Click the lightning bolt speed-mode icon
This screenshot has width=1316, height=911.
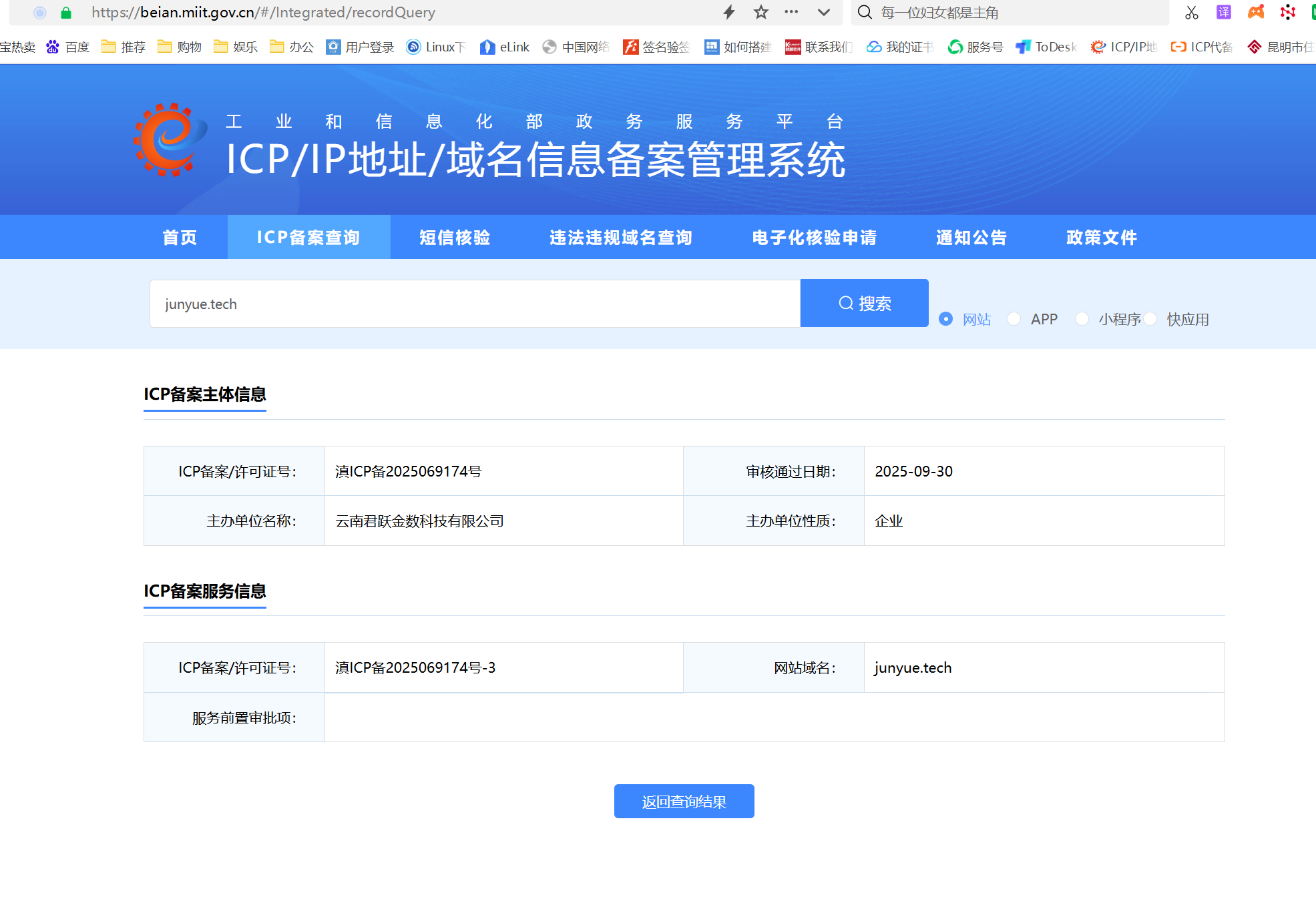point(729,12)
